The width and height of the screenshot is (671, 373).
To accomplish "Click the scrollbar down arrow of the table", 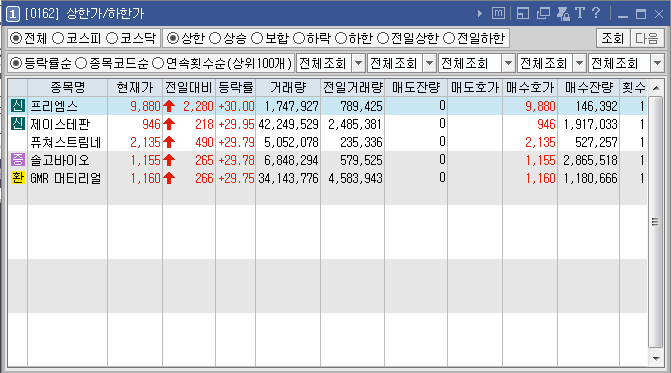I will pos(656,358).
